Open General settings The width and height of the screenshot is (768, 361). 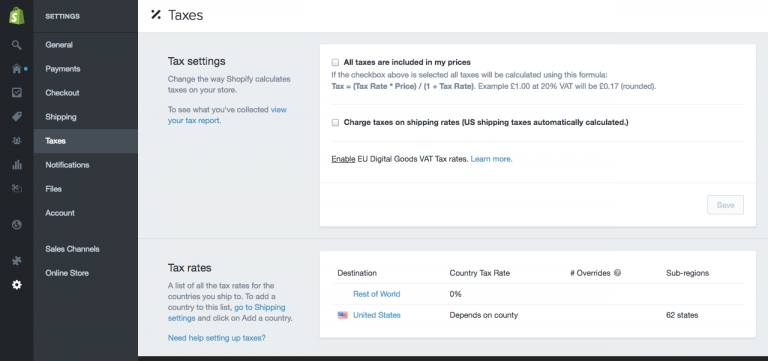pyautogui.click(x=85, y=45)
